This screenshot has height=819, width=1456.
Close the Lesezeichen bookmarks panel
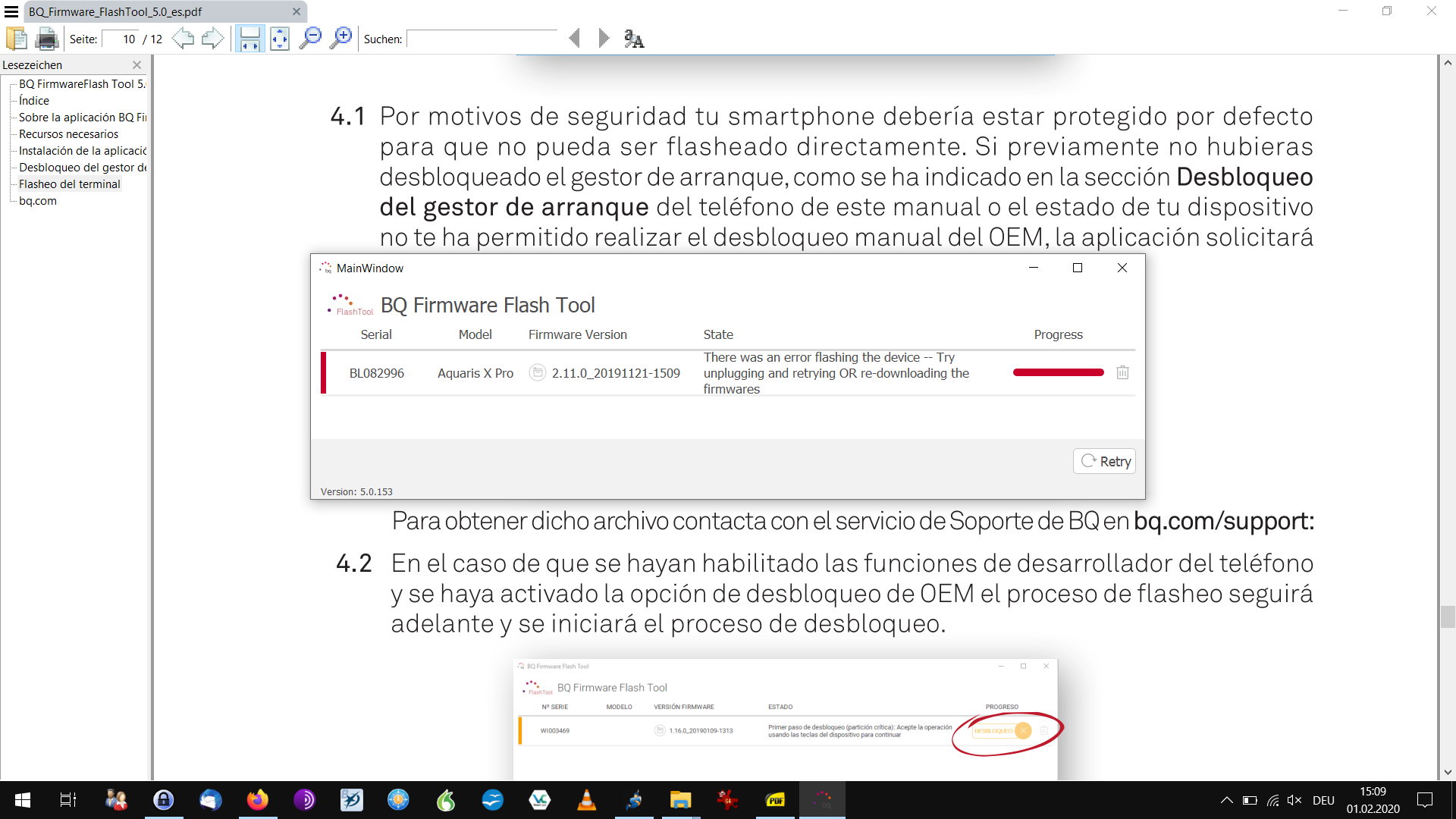click(137, 65)
